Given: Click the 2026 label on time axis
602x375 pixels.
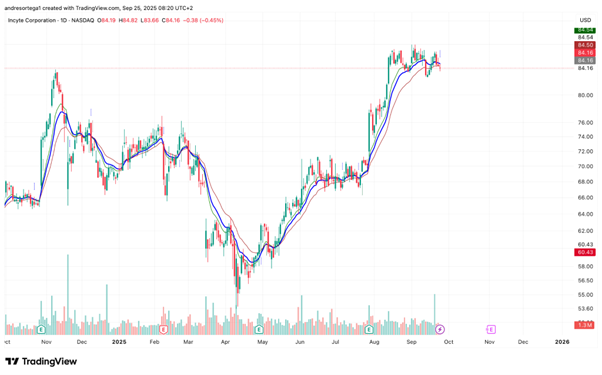Looking at the screenshot, I should 562,342.
